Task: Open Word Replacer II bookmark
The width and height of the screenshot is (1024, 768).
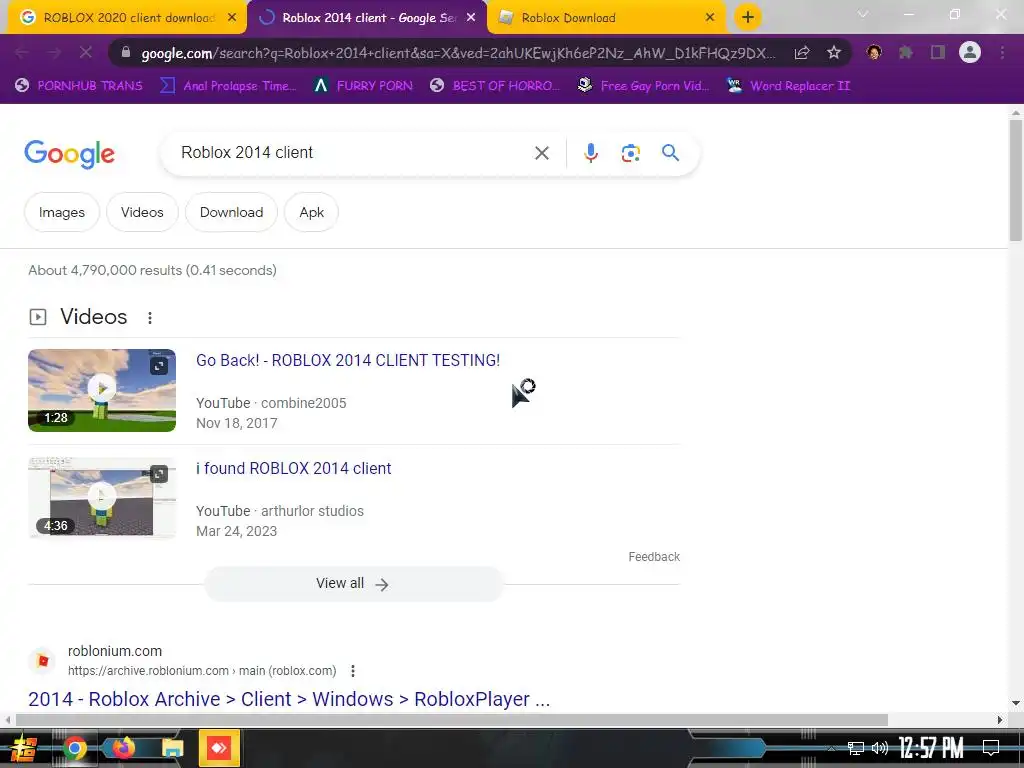Action: tap(789, 86)
